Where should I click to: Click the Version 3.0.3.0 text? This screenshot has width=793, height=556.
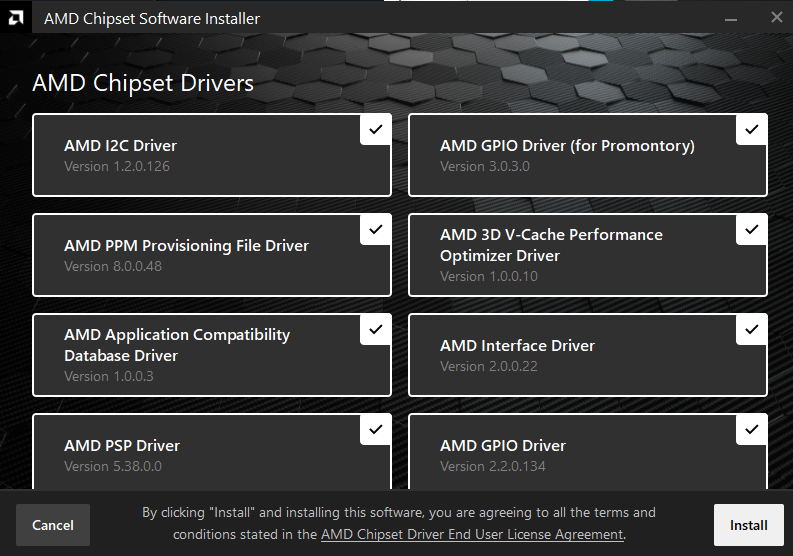point(484,166)
